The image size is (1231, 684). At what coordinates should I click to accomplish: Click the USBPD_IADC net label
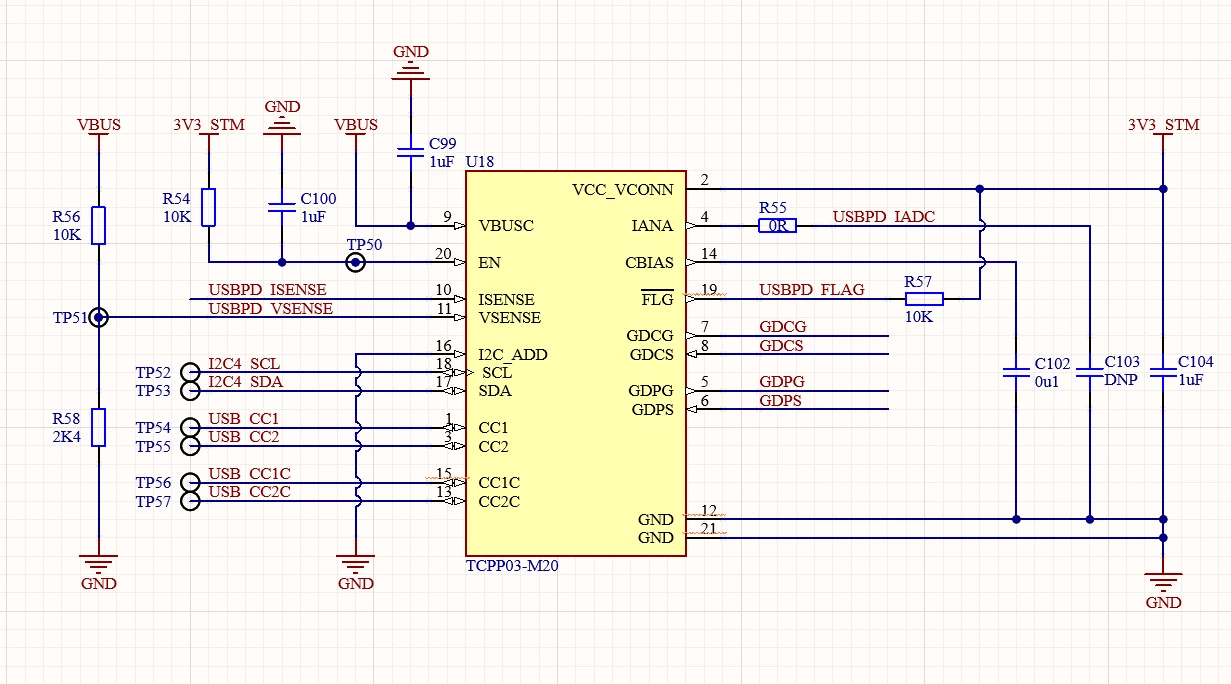click(x=884, y=217)
